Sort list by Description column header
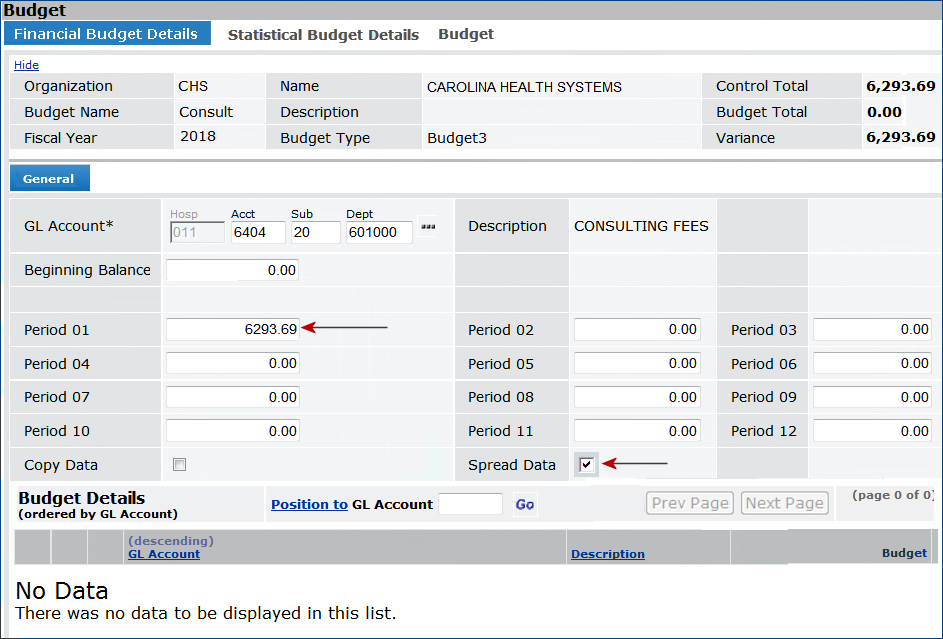Screen dimensions: 943x639 click(607, 554)
